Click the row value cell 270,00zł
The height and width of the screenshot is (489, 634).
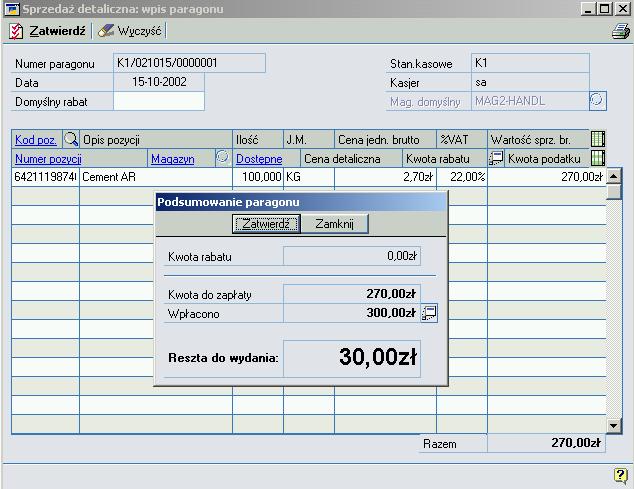click(x=547, y=177)
